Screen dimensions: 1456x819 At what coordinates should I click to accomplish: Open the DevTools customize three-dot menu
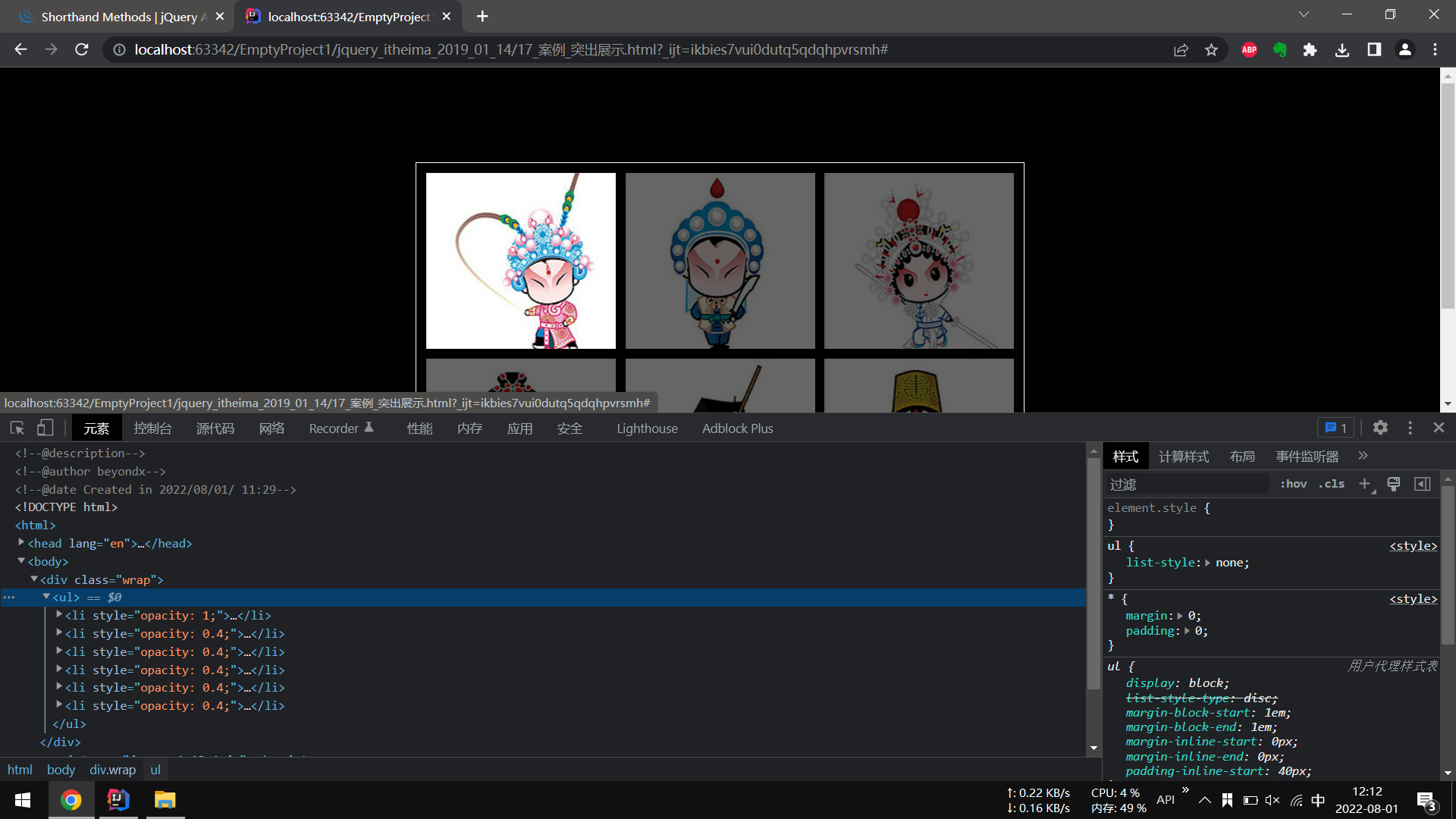(x=1410, y=428)
